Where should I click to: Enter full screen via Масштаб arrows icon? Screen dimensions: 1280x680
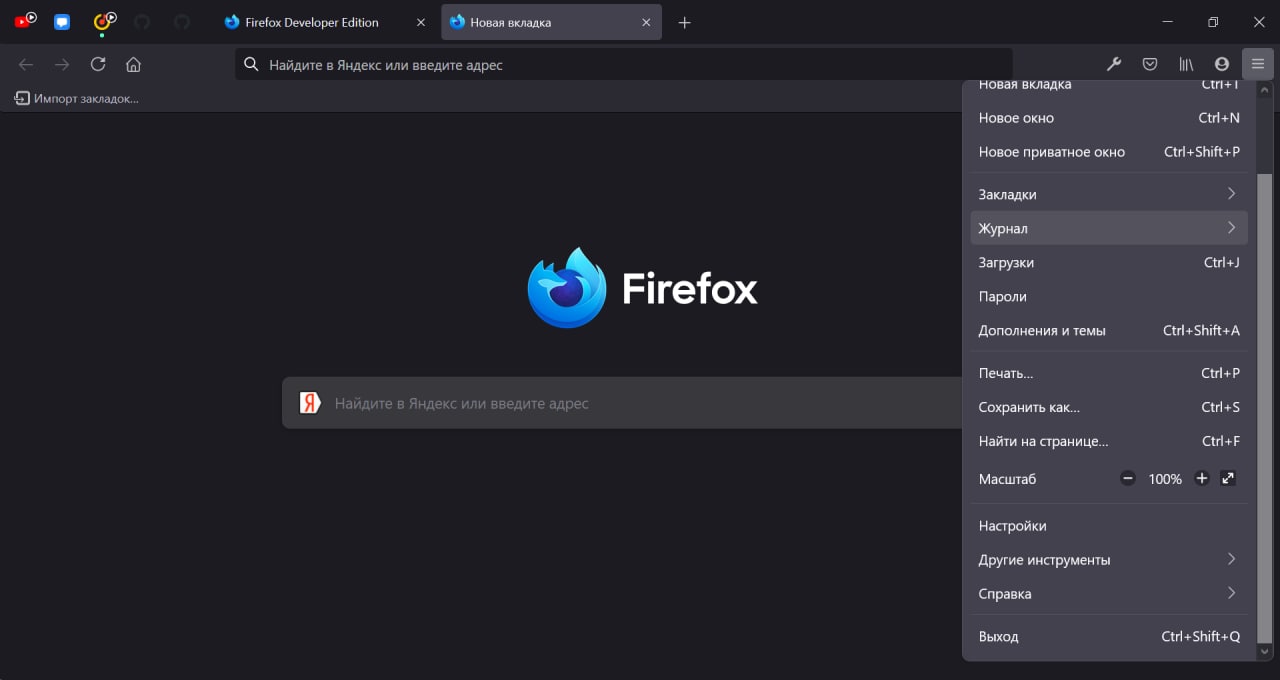coord(1229,479)
